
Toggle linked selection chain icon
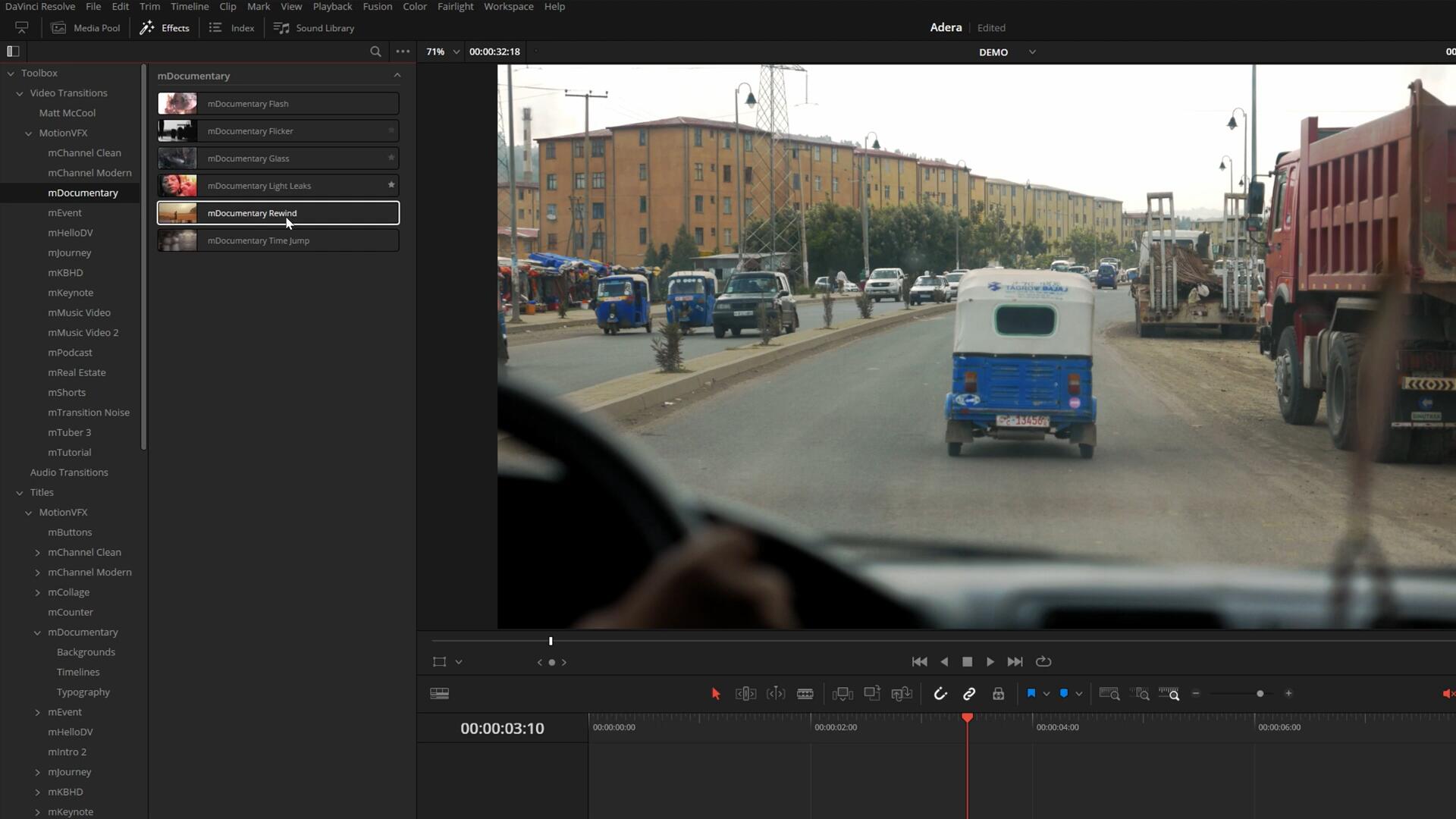point(969,694)
